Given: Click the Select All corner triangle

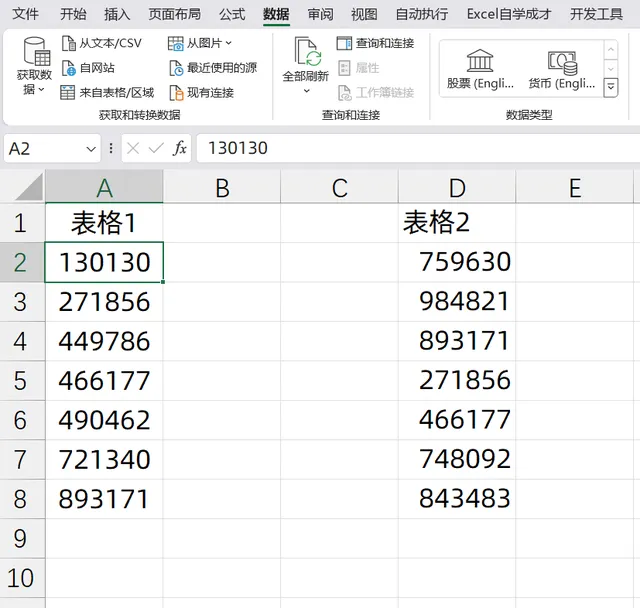Looking at the screenshot, I should 29,186.
